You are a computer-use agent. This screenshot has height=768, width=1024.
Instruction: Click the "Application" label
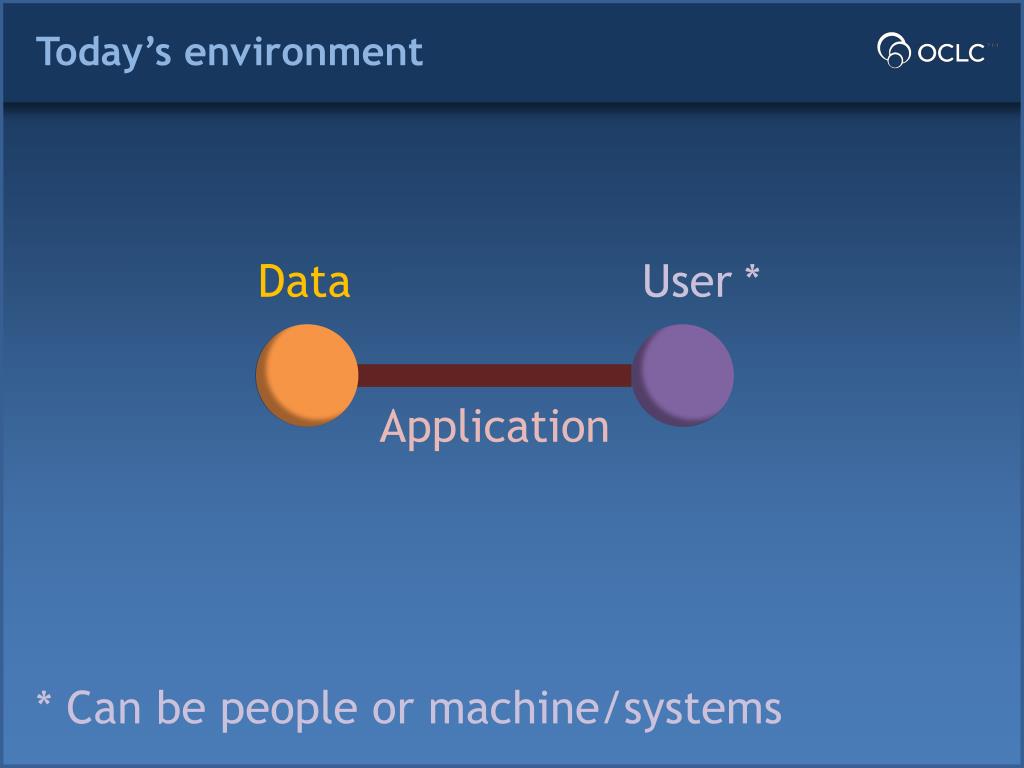494,429
